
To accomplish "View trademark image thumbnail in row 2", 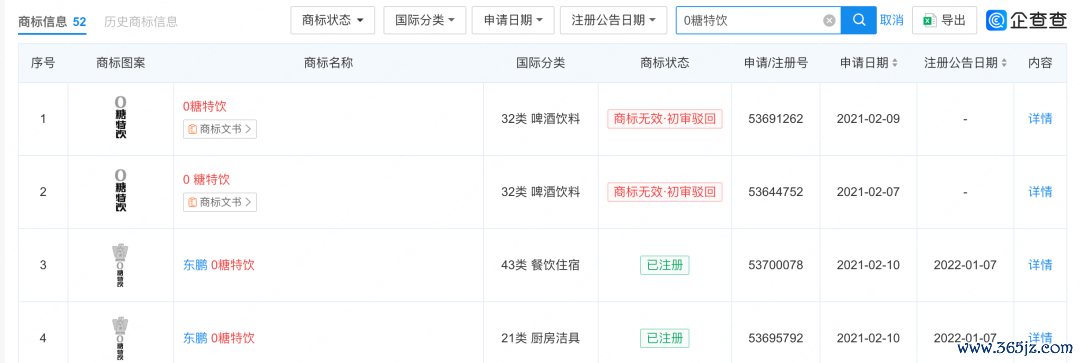I will click(121, 191).
